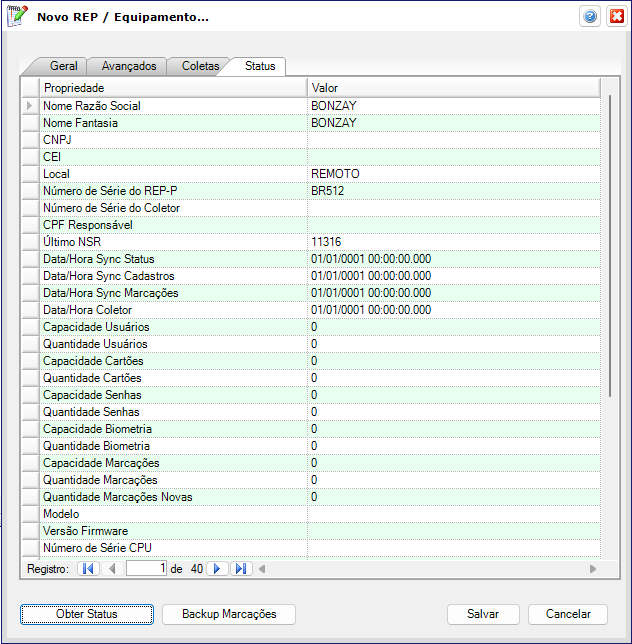The height and width of the screenshot is (644, 632).
Task: Switch to the Geral tab
Action: [x=64, y=66]
